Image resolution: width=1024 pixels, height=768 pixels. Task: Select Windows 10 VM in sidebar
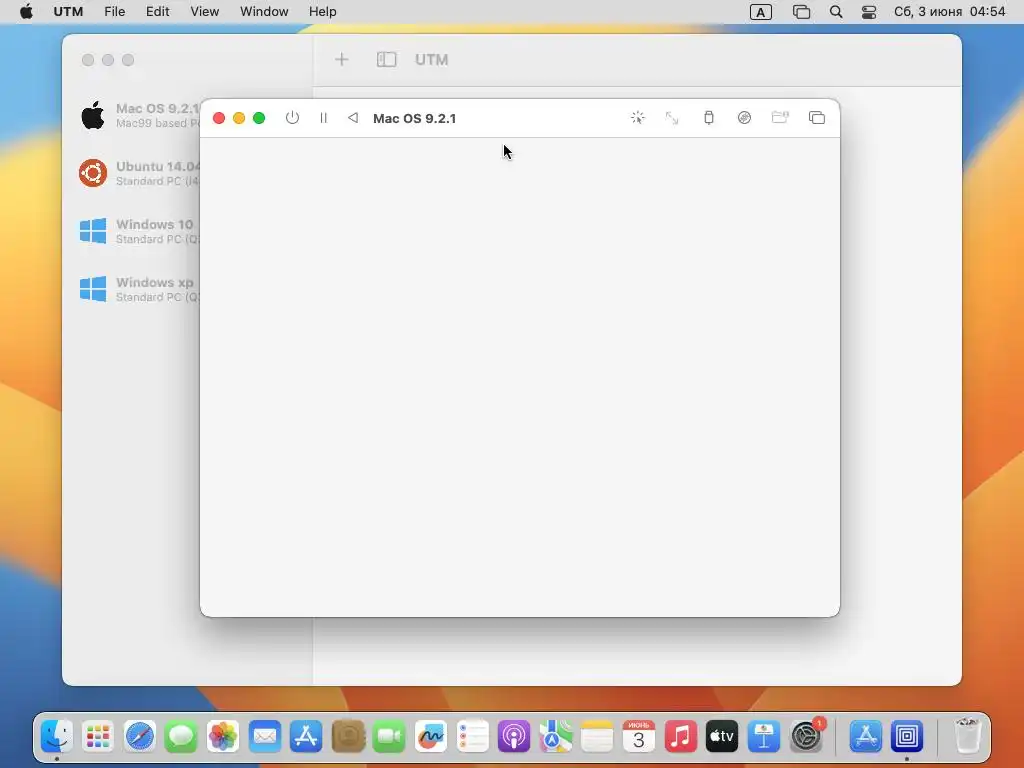pos(138,231)
